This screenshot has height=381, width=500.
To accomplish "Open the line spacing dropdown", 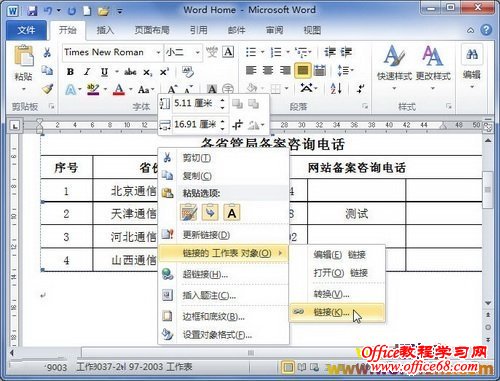I will click(345, 71).
